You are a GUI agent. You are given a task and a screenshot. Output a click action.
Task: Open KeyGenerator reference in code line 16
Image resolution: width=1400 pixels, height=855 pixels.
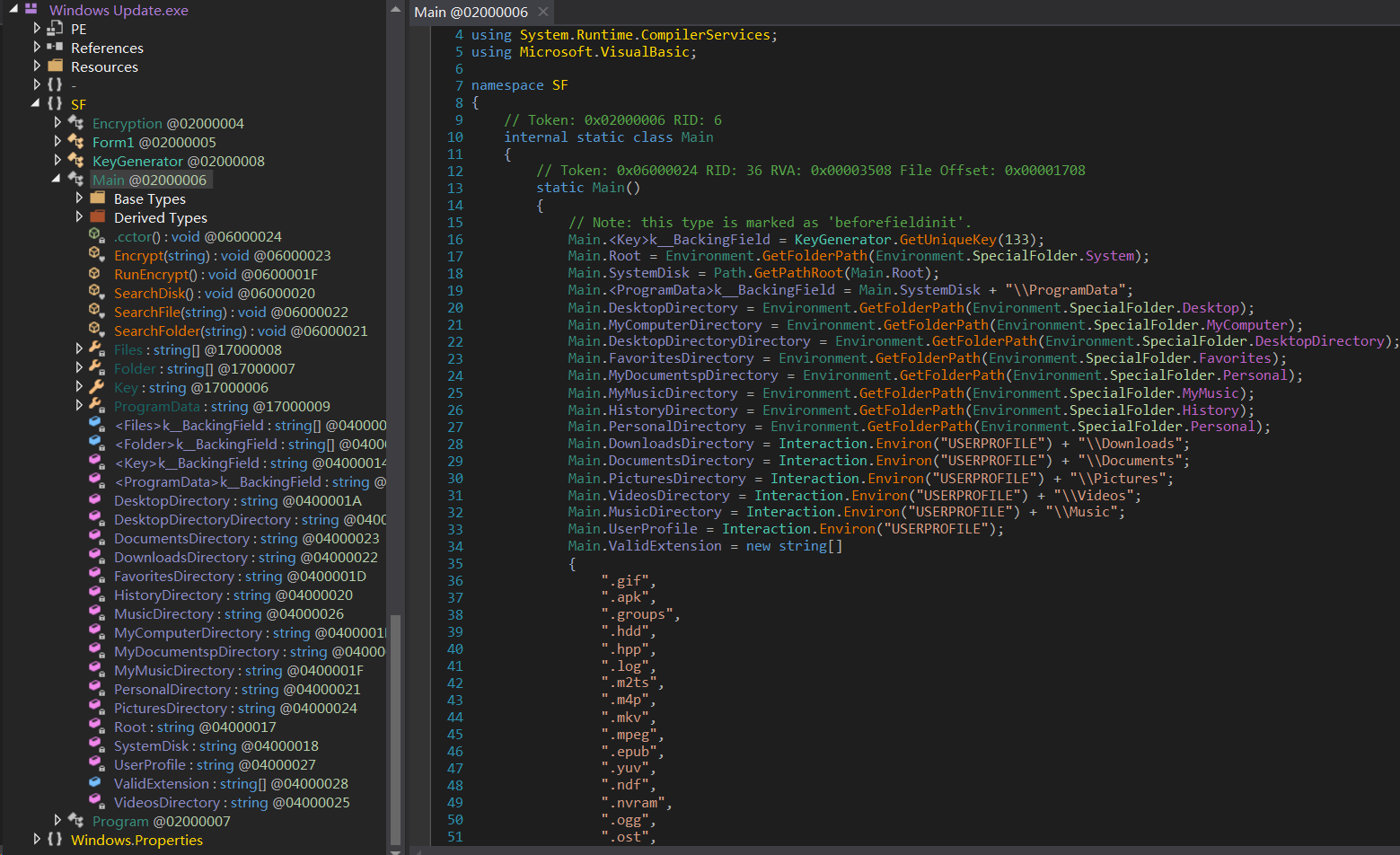[x=843, y=240]
